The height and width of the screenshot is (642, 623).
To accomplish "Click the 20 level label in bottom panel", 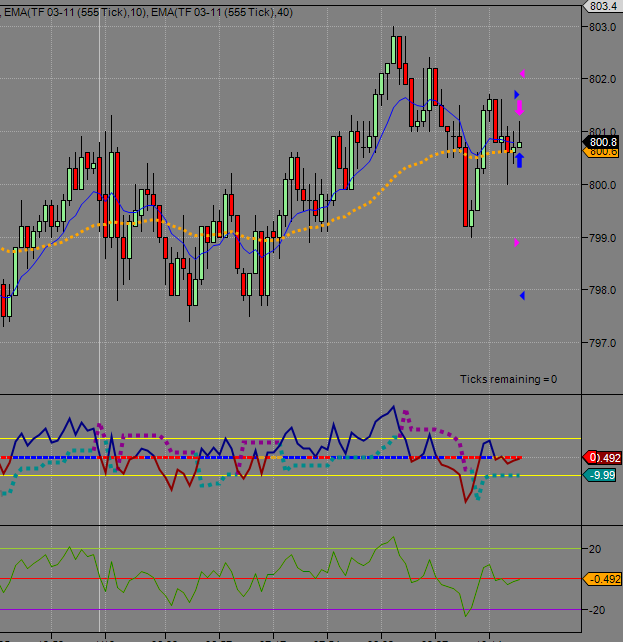I will click(x=595, y=549).
